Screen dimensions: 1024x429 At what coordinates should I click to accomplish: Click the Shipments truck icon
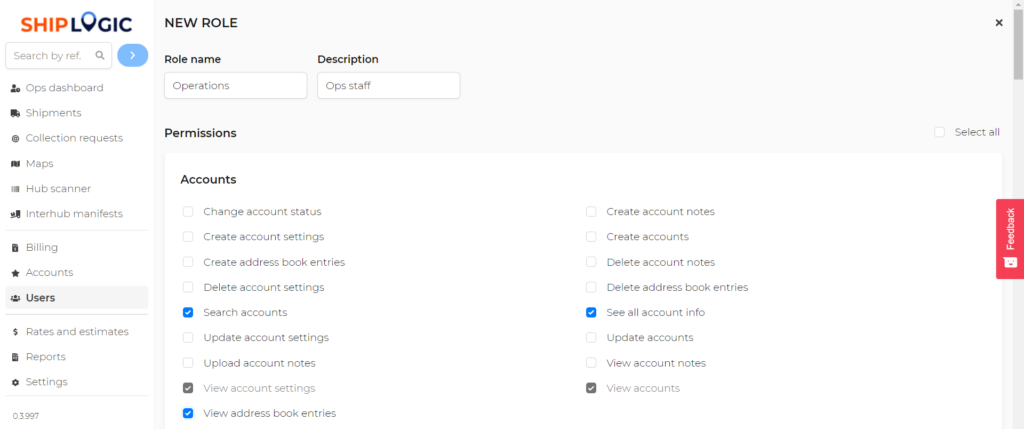(16, 113)
